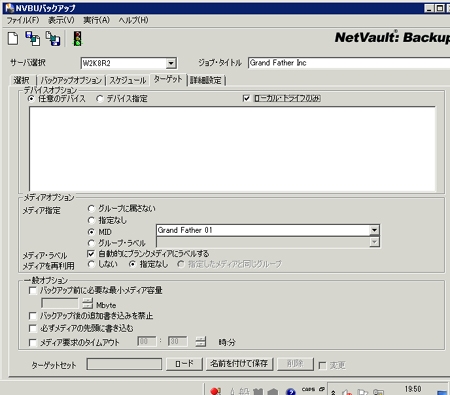The image size is (450, 395).
Task: Toggle the ローカル・ドライブのみ checkbox
Action: (x=246, y=98)
